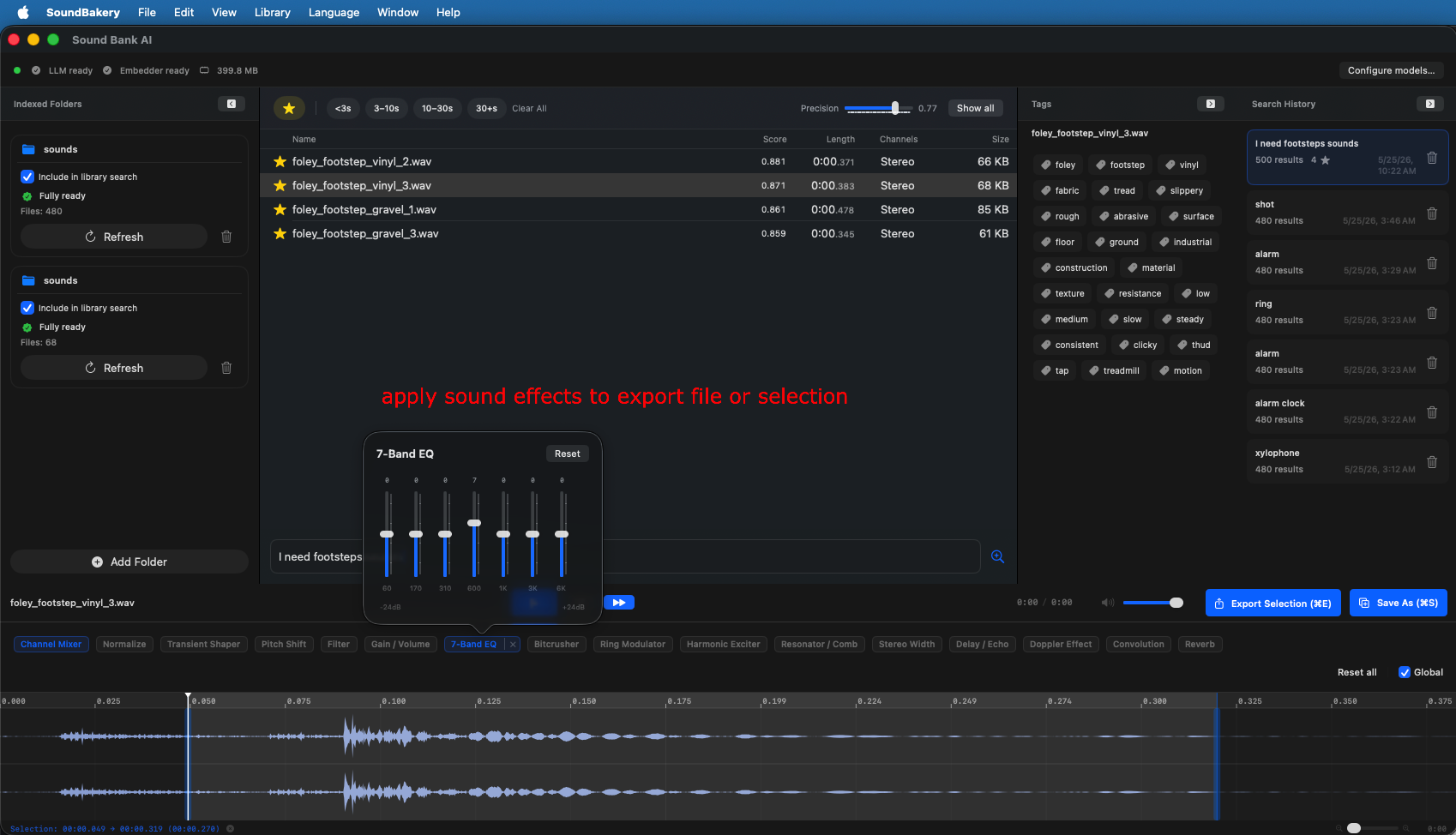
Task: Filter results to under 3s length
Action: (343, 108)
